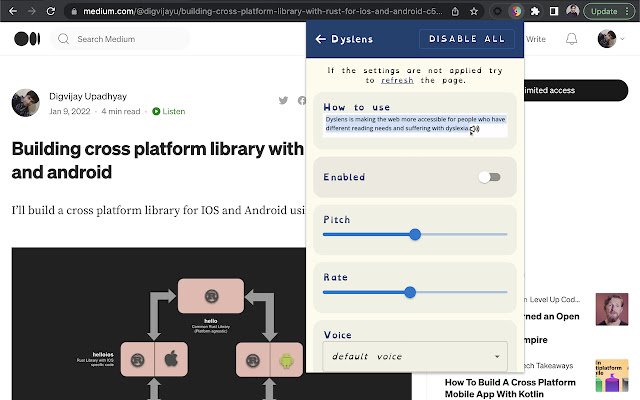Toggle the Enabled switch
The image size is (640, 400).
pos(489,177)
